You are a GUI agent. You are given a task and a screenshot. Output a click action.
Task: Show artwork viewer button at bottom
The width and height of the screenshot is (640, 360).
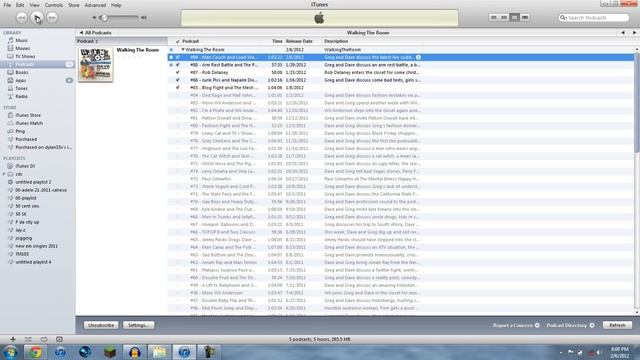point(59,339)
